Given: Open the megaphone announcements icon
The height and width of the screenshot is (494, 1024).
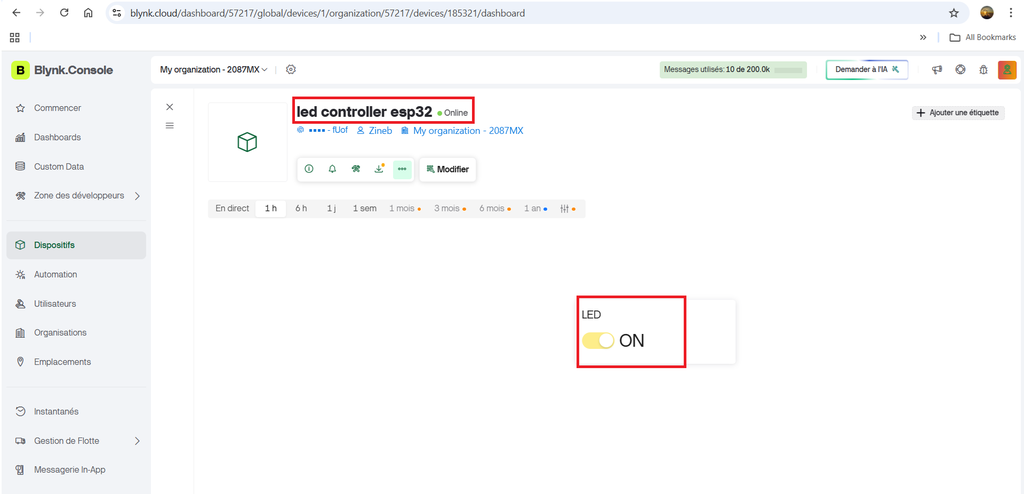Looking at the screenshot, I should pyautogui.click(x=937, y=70).
